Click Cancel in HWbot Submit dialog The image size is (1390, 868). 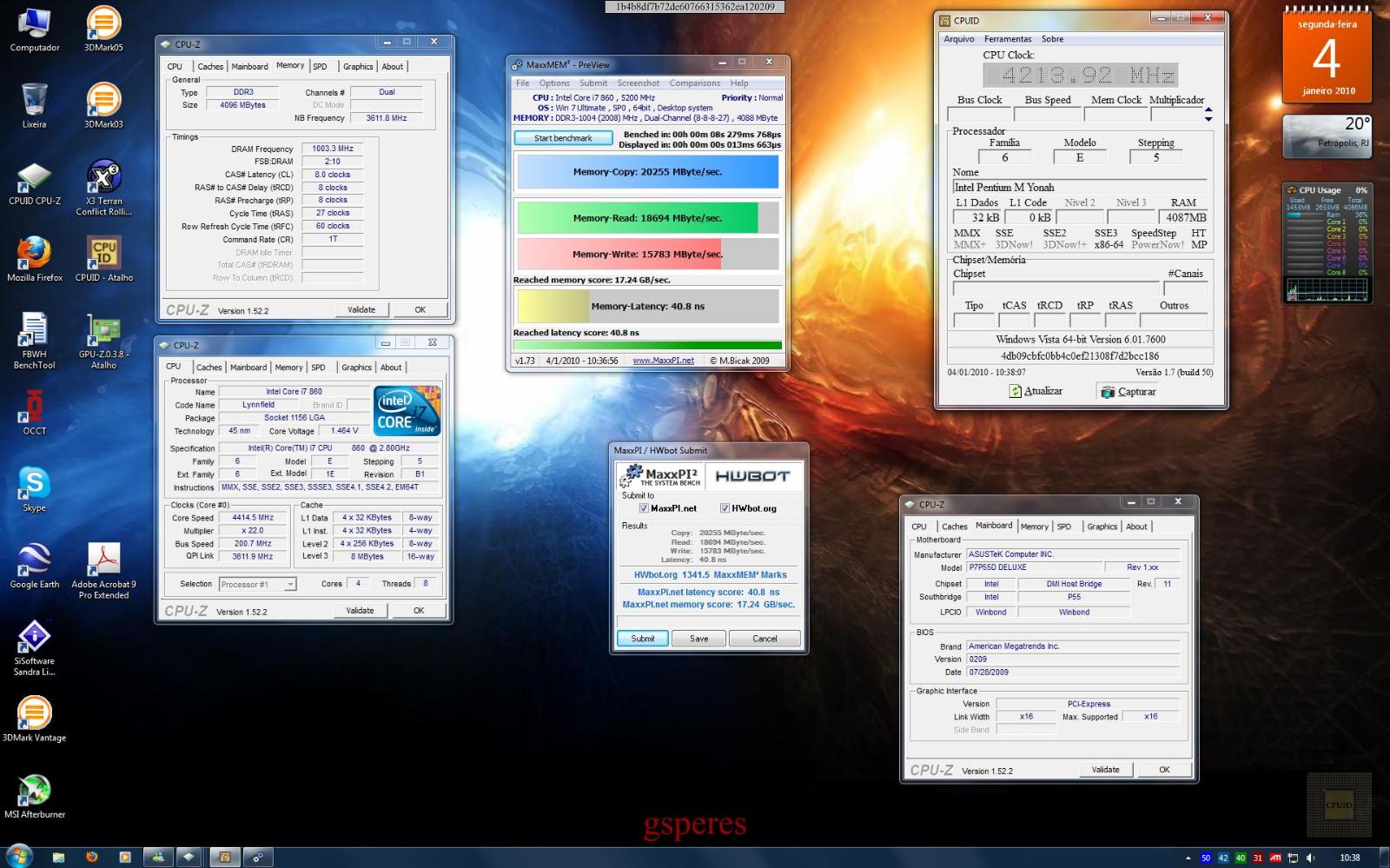coord(764,639)
